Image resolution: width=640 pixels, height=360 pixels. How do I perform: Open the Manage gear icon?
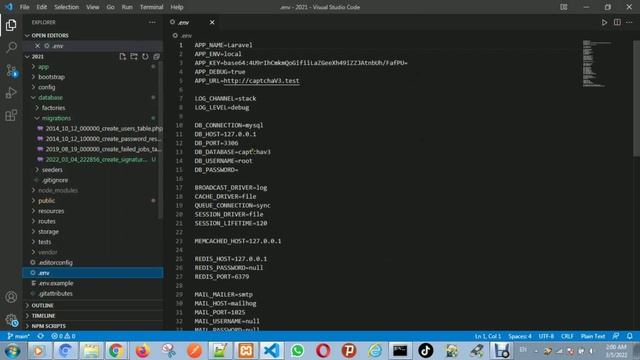[x=11, y=320]
